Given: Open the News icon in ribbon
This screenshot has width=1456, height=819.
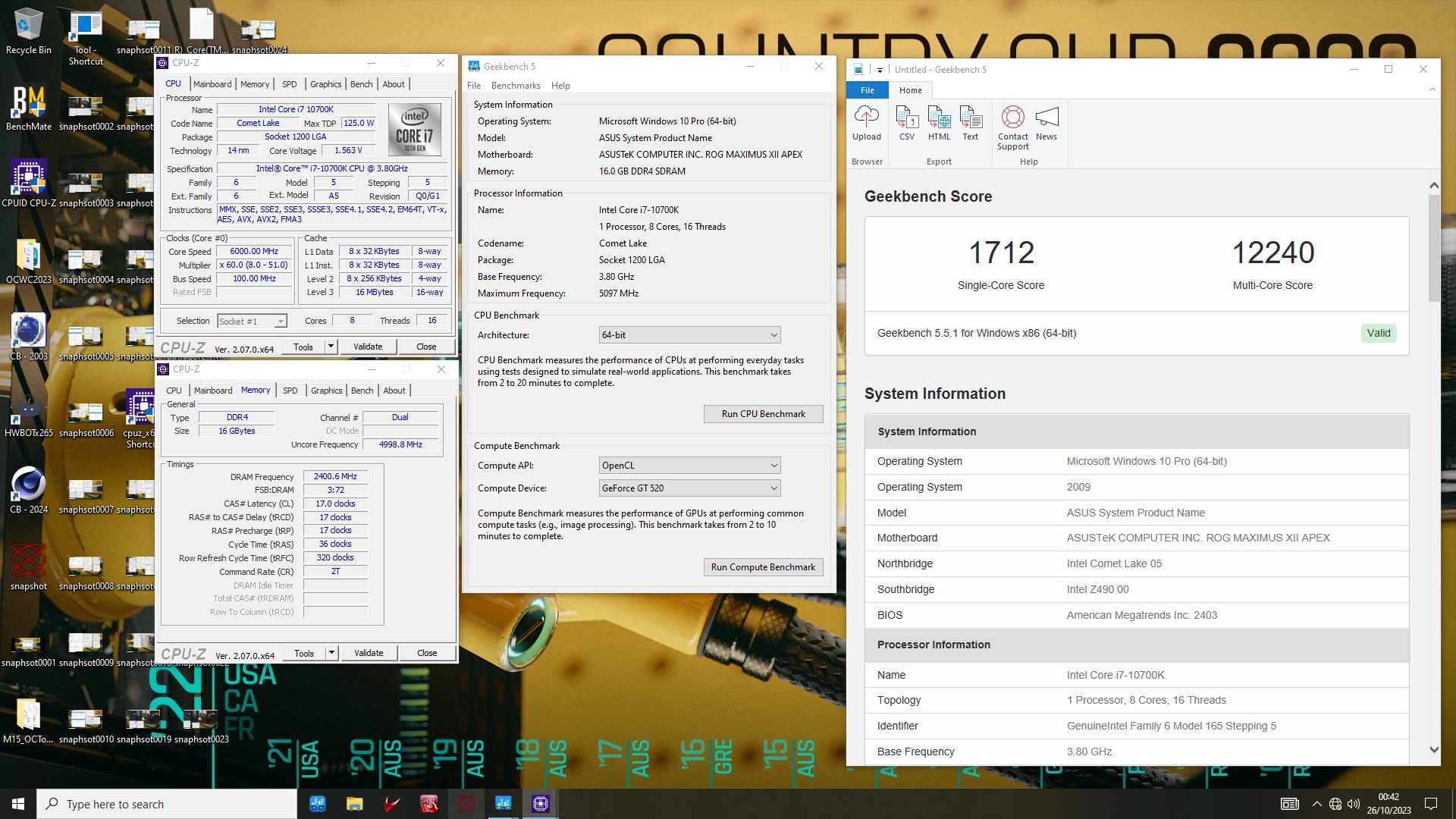Looking at the screenshot, I should pos(1046,123).
